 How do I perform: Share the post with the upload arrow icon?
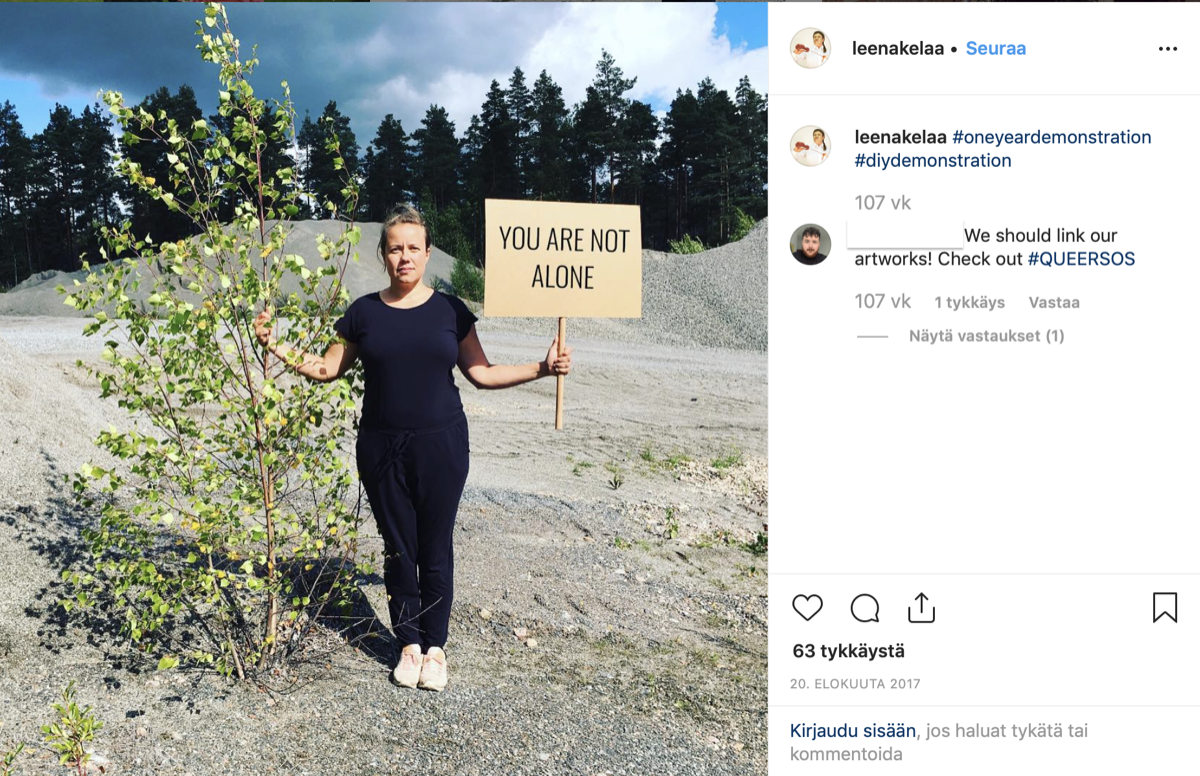click(x=921, y=607)
